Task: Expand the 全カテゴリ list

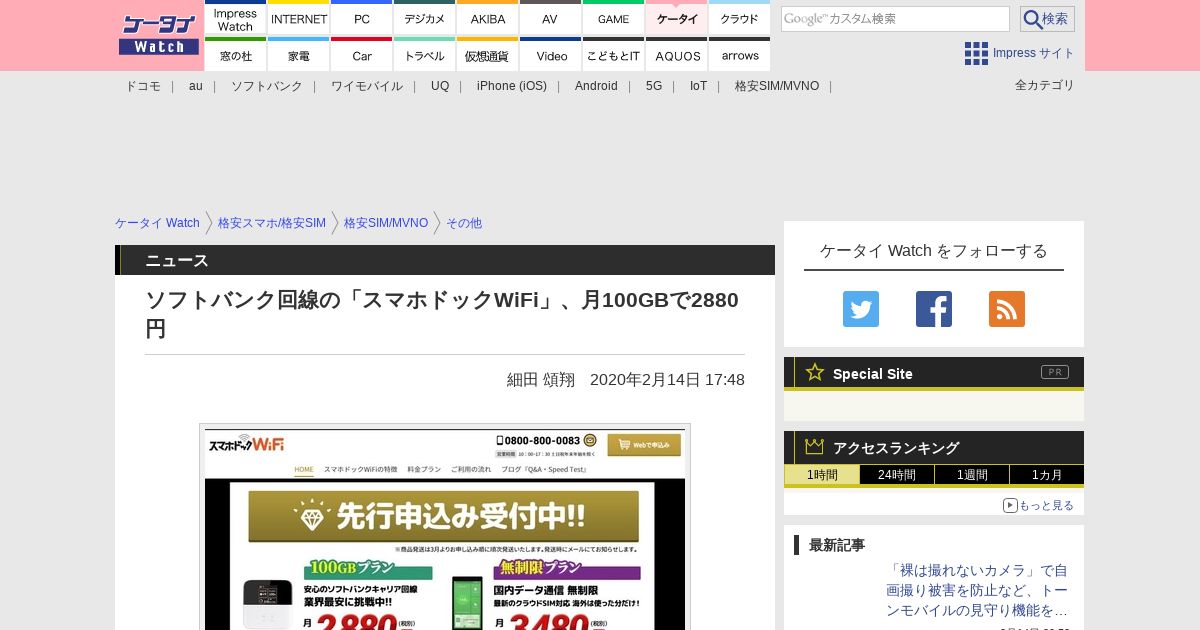Action: pos(1044,85)
